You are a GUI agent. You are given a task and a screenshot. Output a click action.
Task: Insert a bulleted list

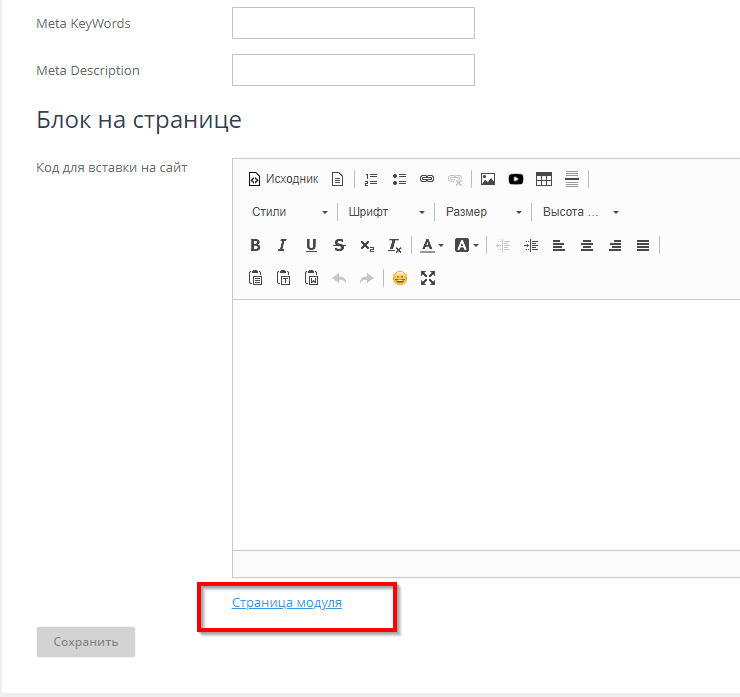(x=399, y=179)
